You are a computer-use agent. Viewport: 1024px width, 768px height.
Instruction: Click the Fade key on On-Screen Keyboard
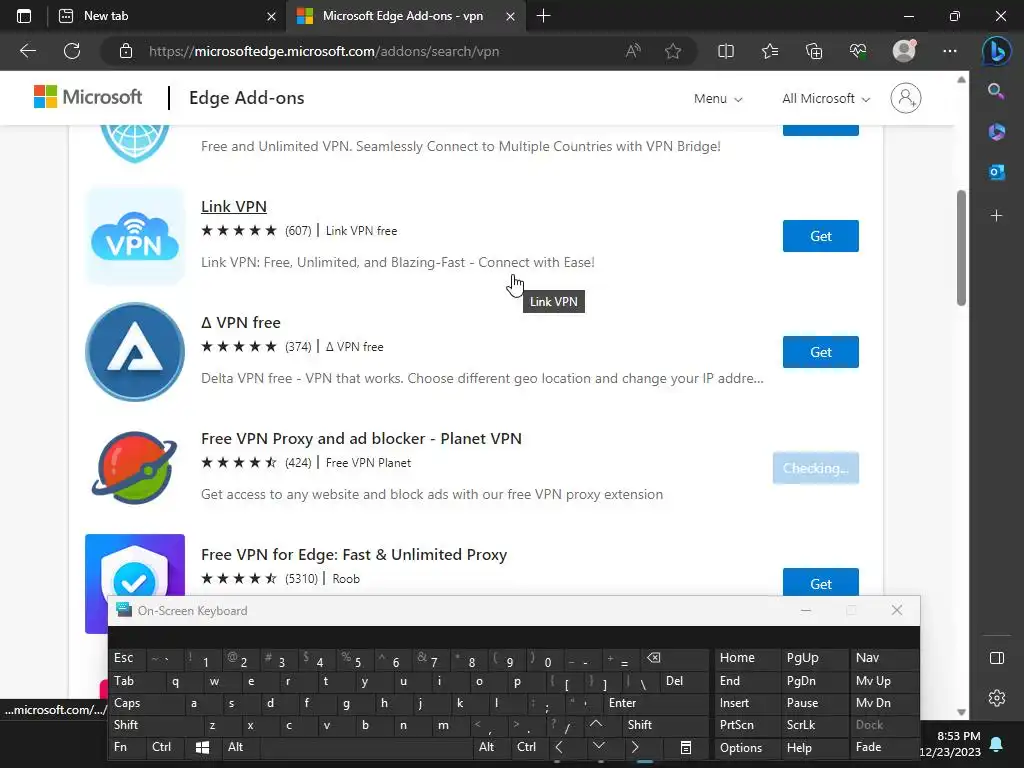tap(883, 747)
